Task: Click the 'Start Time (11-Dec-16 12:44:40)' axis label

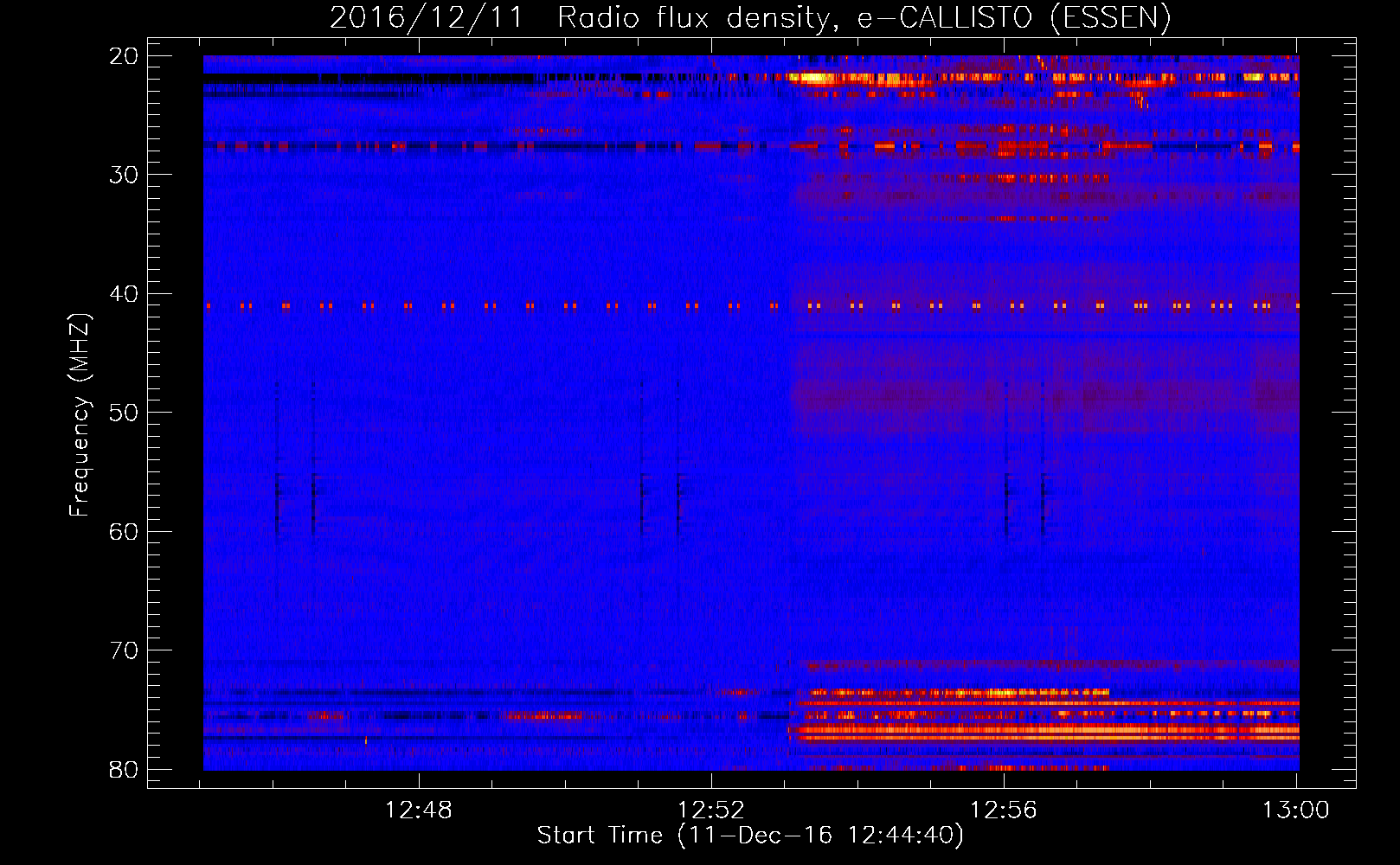Action: pos(750,836)
